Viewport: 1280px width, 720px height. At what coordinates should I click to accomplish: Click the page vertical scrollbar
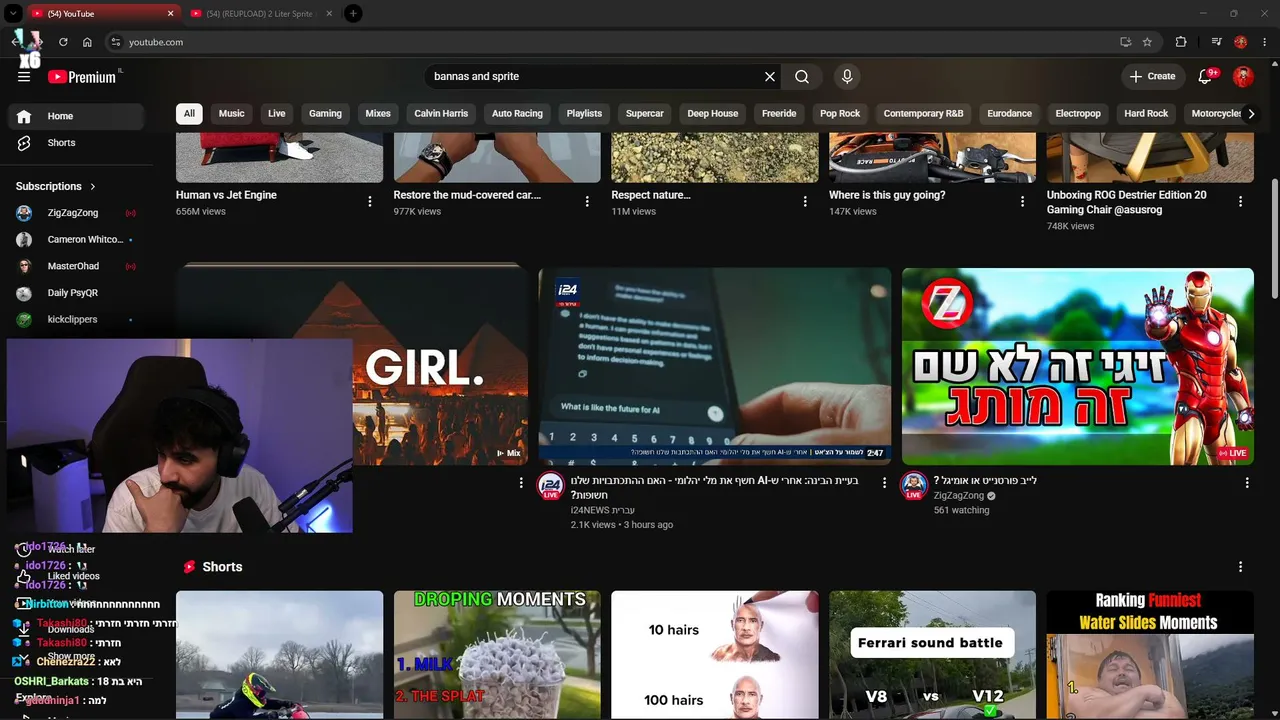coord(1274,240)
